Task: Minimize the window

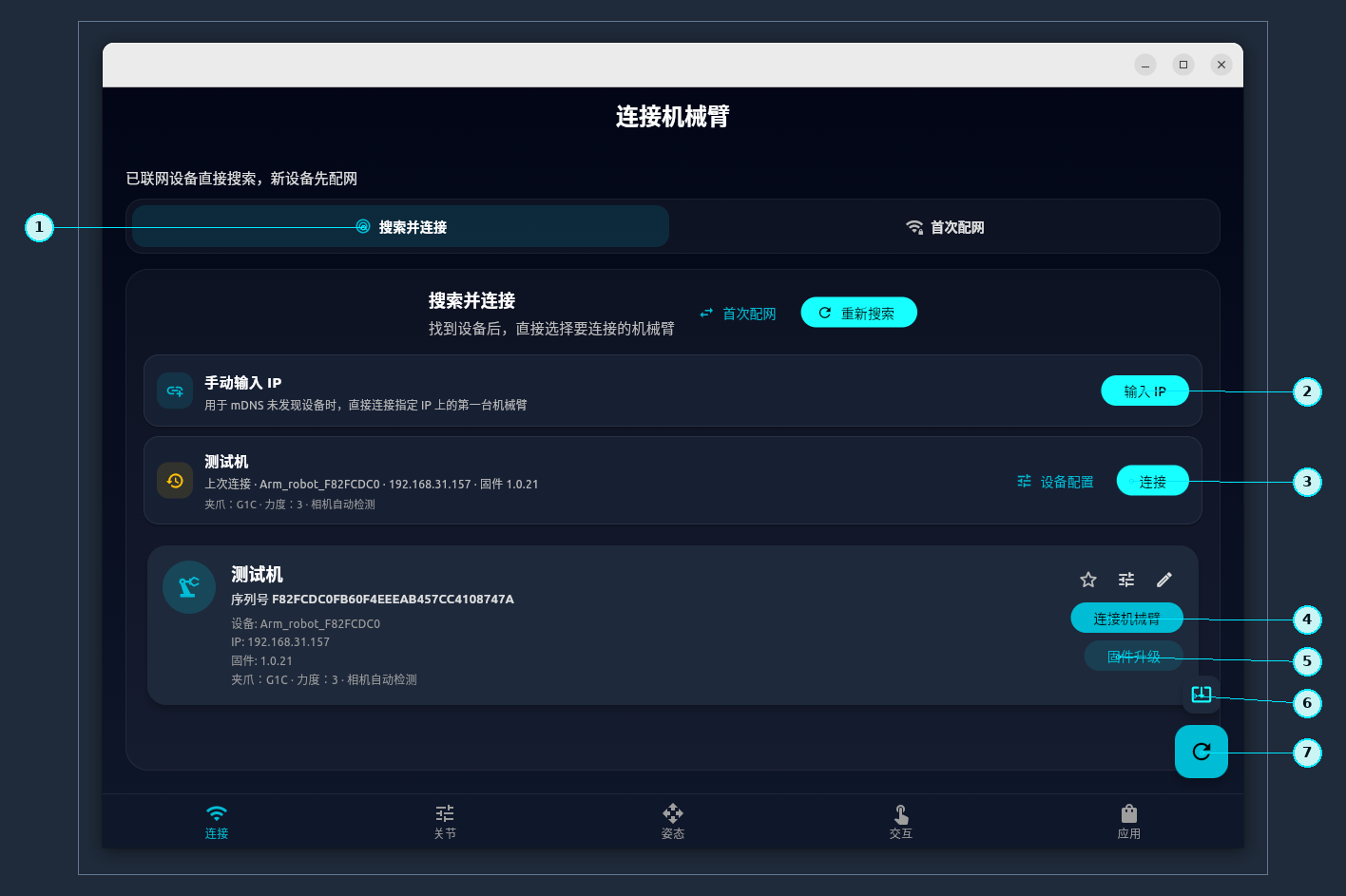Action: [x=1145, y=65]
